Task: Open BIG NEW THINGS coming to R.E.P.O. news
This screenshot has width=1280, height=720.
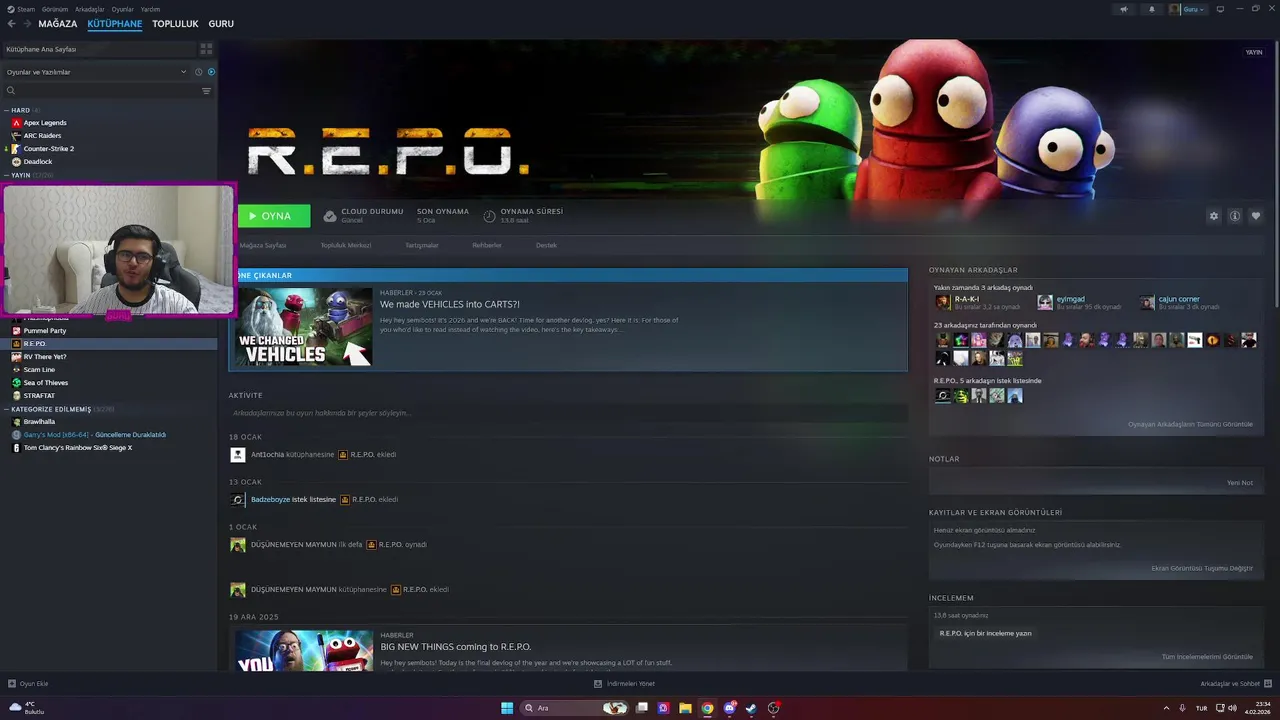Action: click(x=456, y=647)
